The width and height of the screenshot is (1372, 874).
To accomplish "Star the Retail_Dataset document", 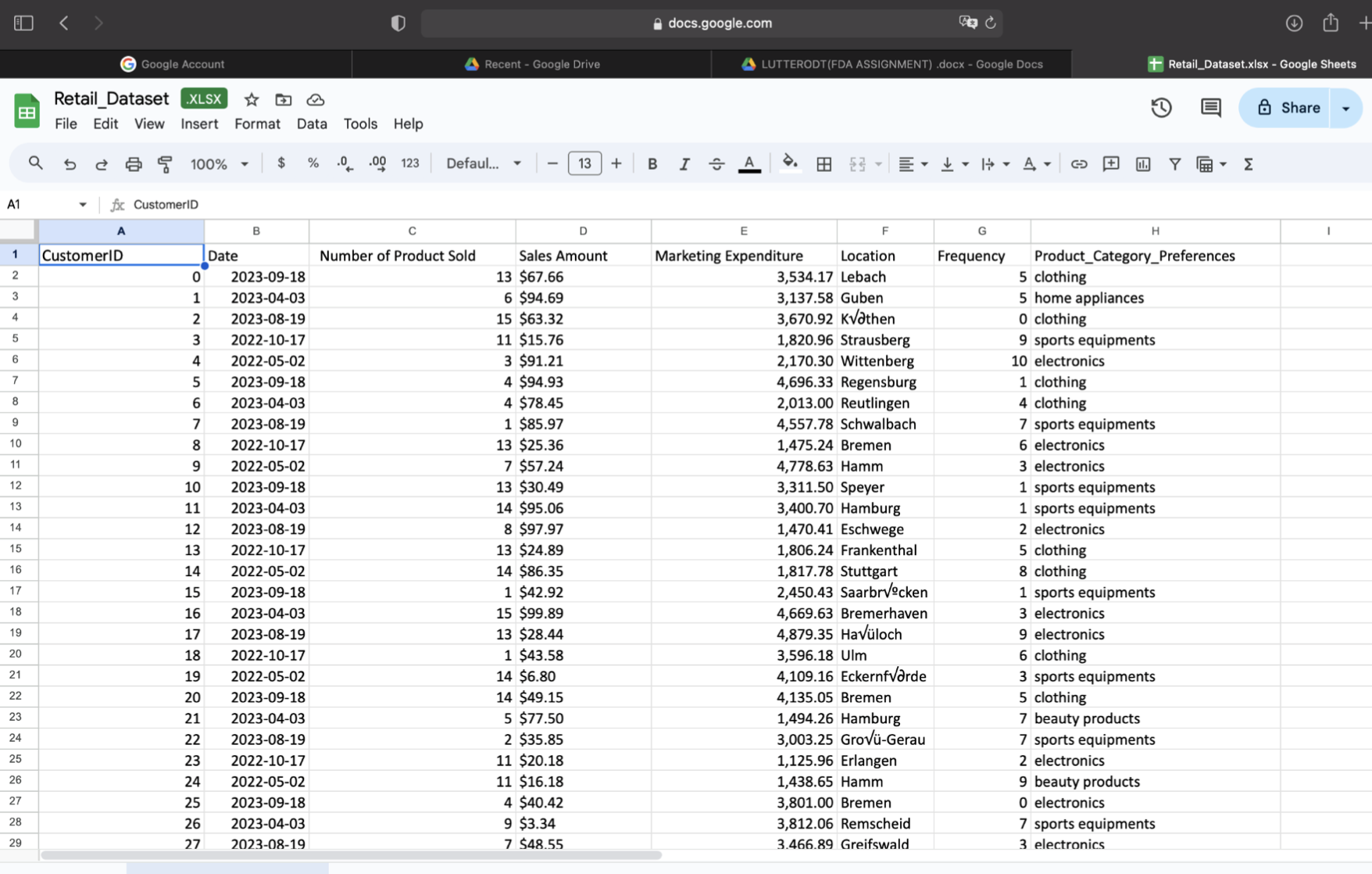I will click(x=251, y=99).
